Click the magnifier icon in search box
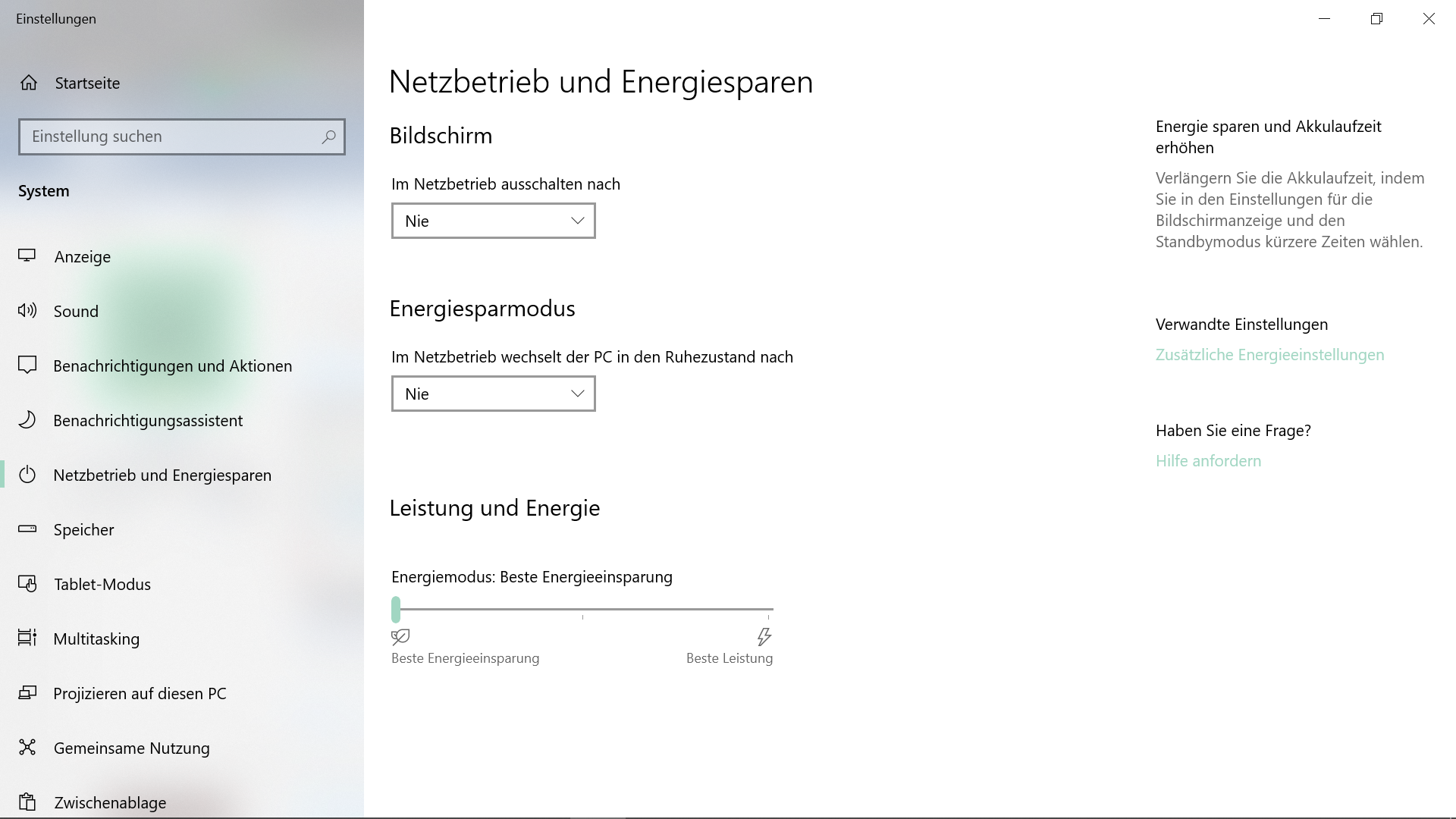Image resolution: width=1456 pixels, height=819 pixels. [x=328, y=136]
